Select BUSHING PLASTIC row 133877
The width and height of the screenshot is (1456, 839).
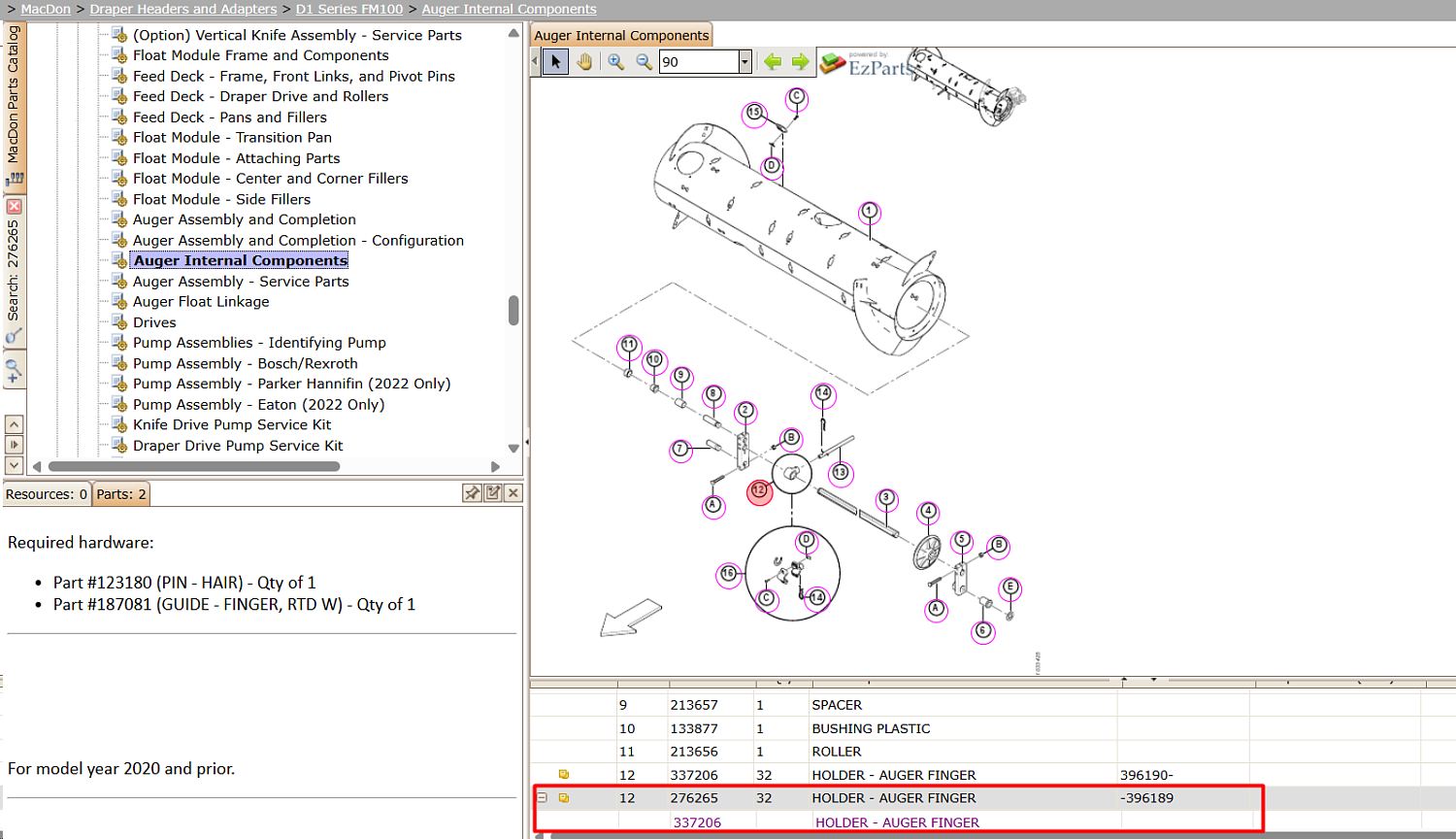(x=992, y=728)
